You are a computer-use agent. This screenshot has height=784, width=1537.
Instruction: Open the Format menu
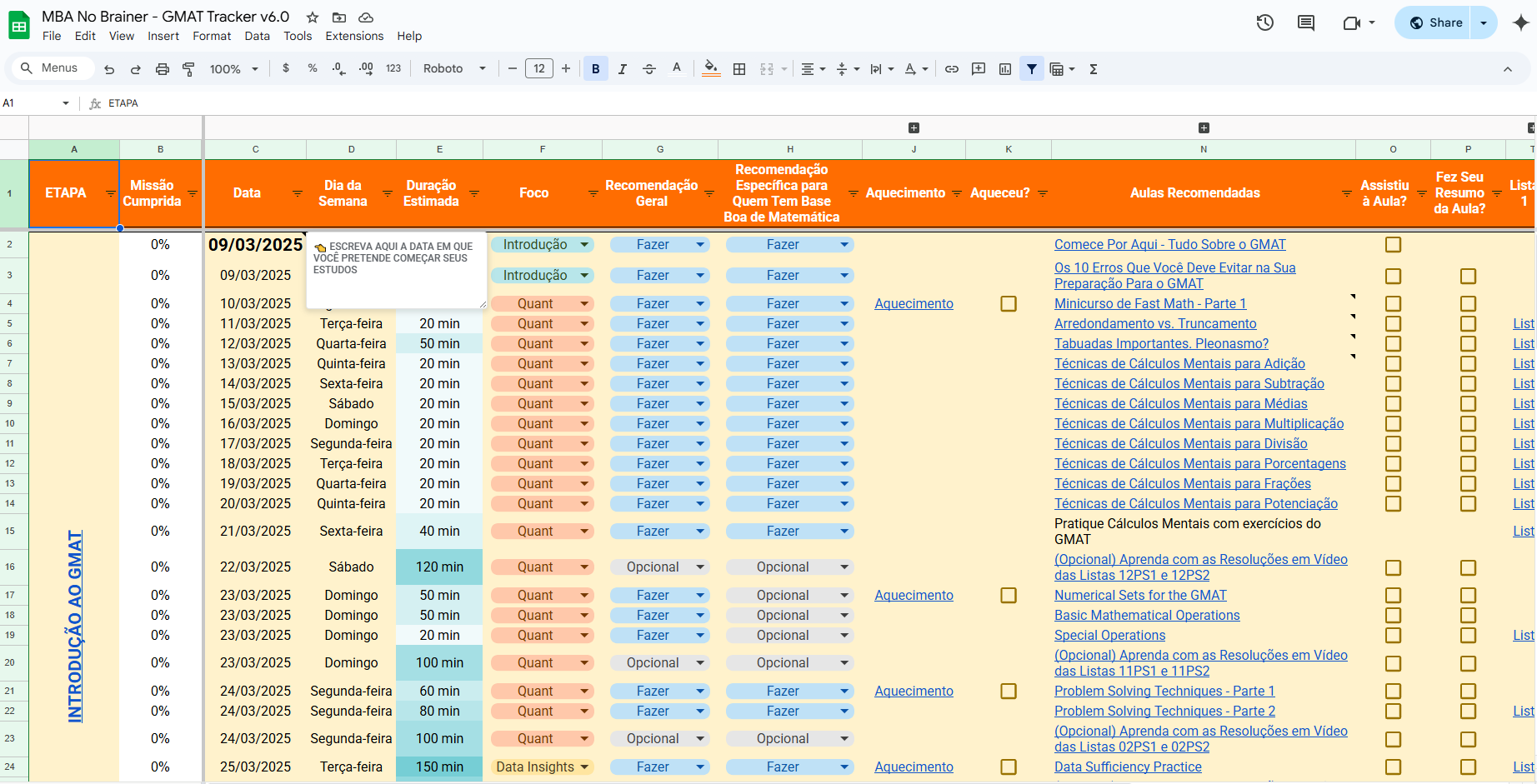(212, 36)
